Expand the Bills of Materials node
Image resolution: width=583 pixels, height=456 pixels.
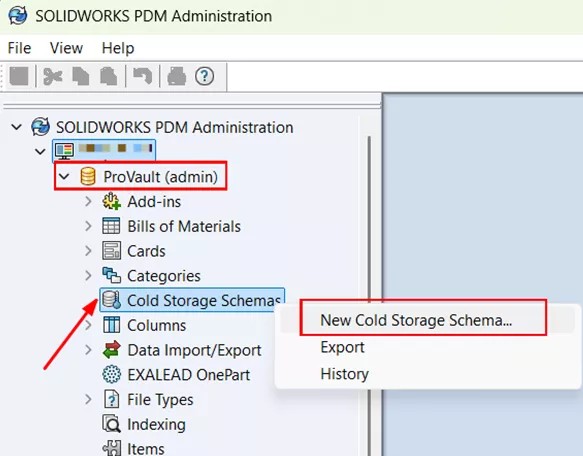point(88,226)
